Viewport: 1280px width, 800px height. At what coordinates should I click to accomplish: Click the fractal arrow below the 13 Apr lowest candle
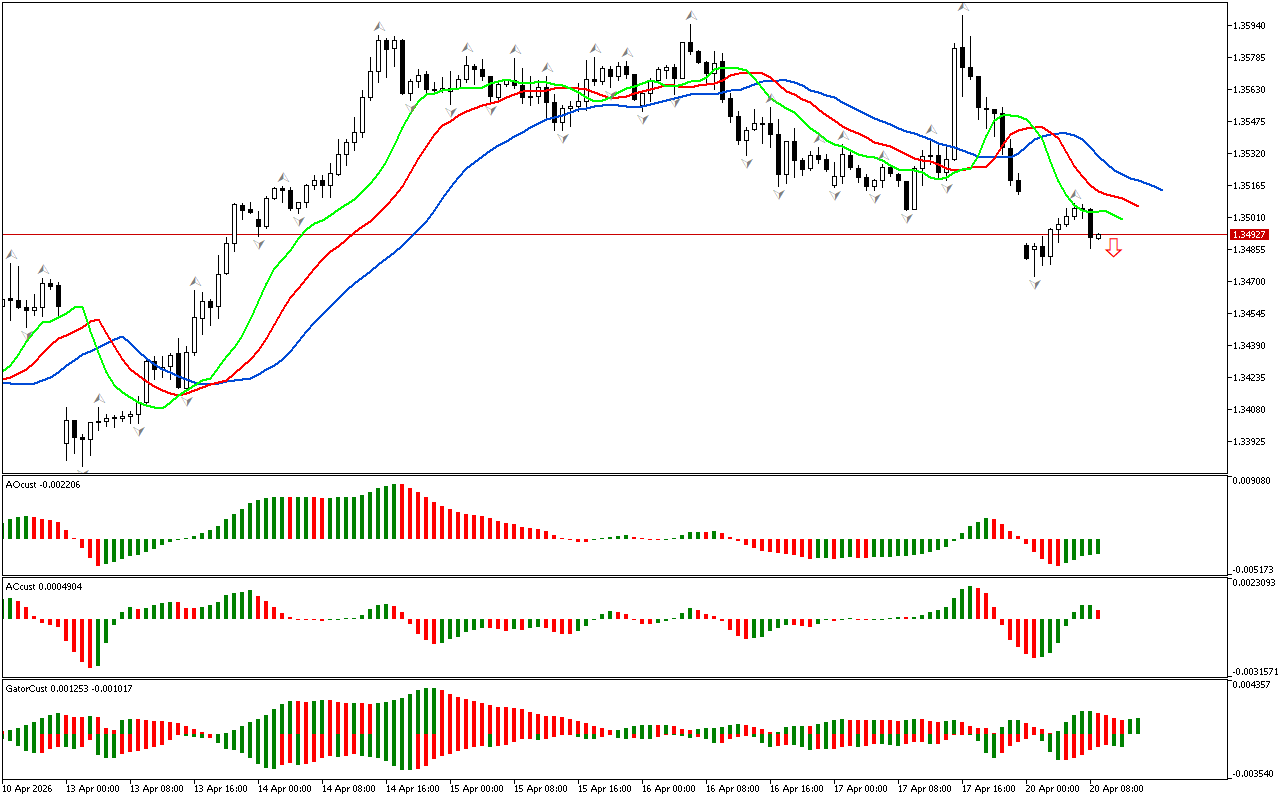click(x=83, y=470)
